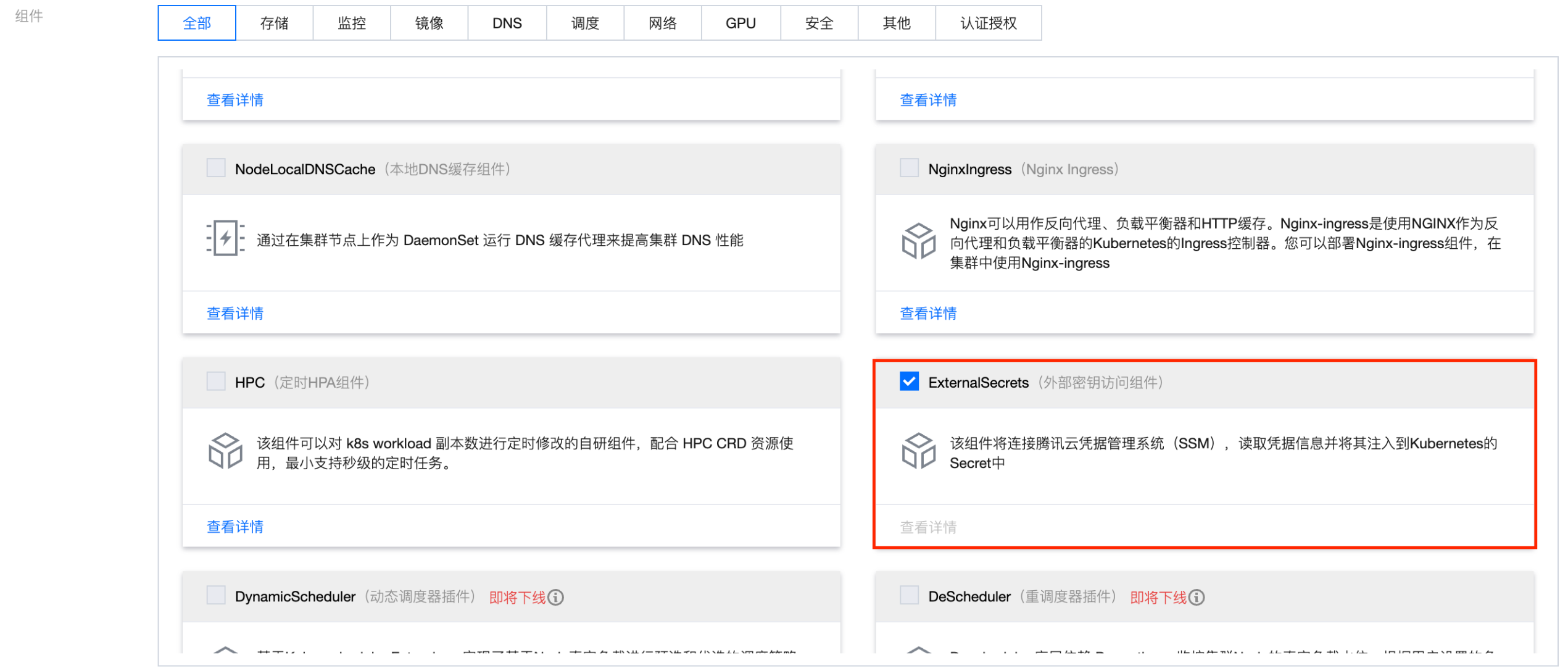
Task: Click the ExternalSecrets cube icon
Action: click(919, 451)
